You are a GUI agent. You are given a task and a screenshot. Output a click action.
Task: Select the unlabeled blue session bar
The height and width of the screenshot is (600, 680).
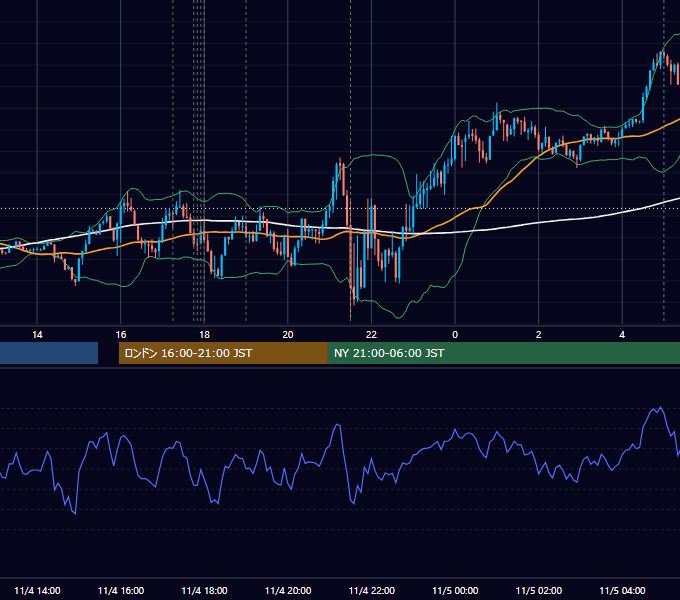point(49,353)
